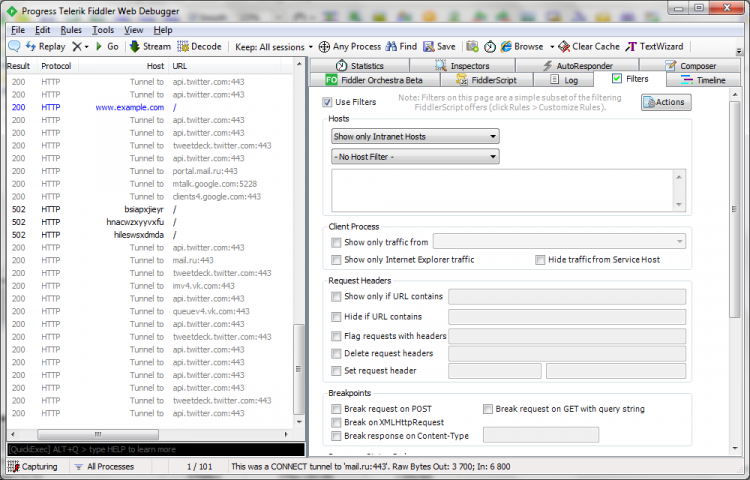
Task: Click the Host column header
Action: click(123, 66)
